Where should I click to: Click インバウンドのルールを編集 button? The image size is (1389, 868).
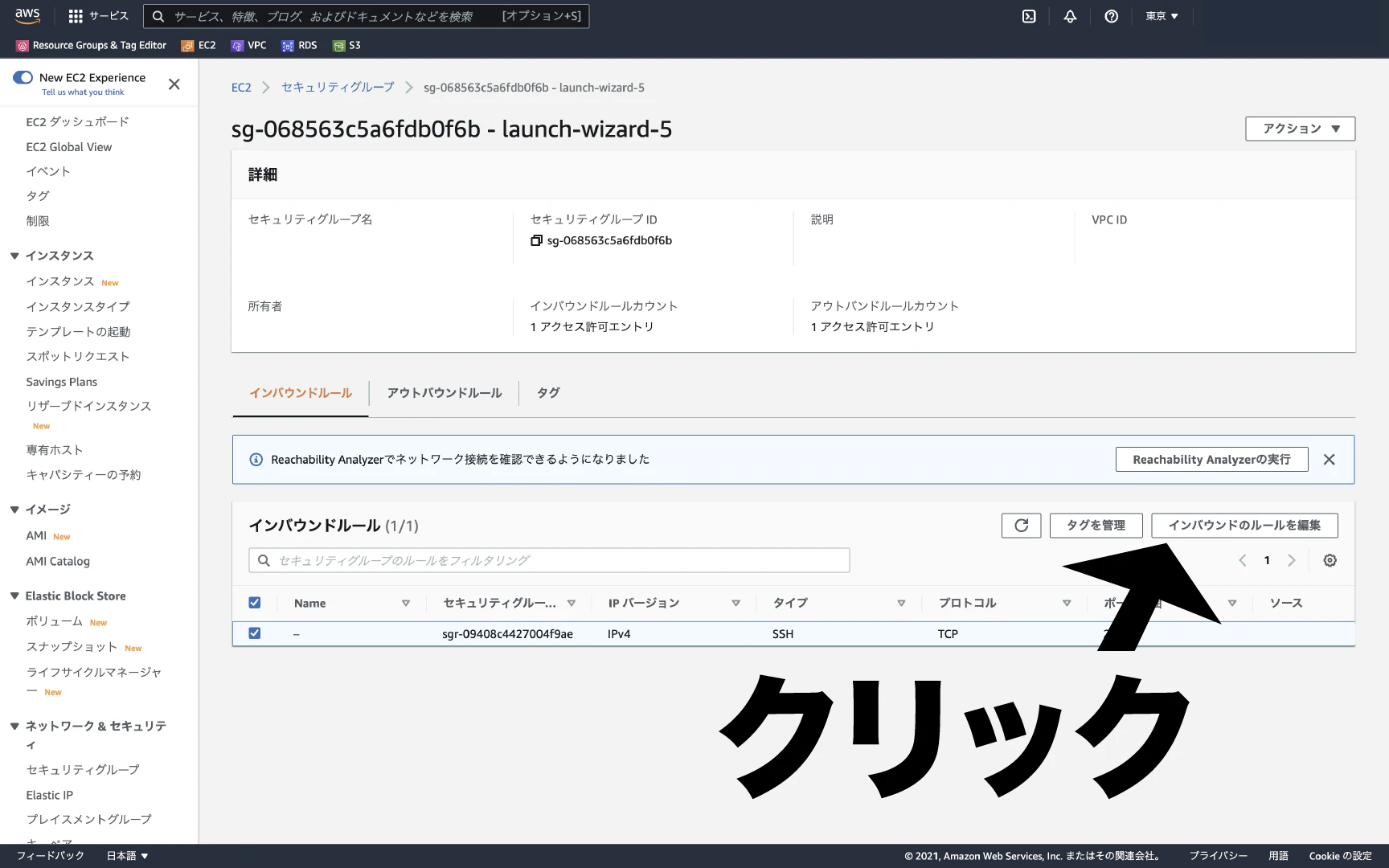1244,526
